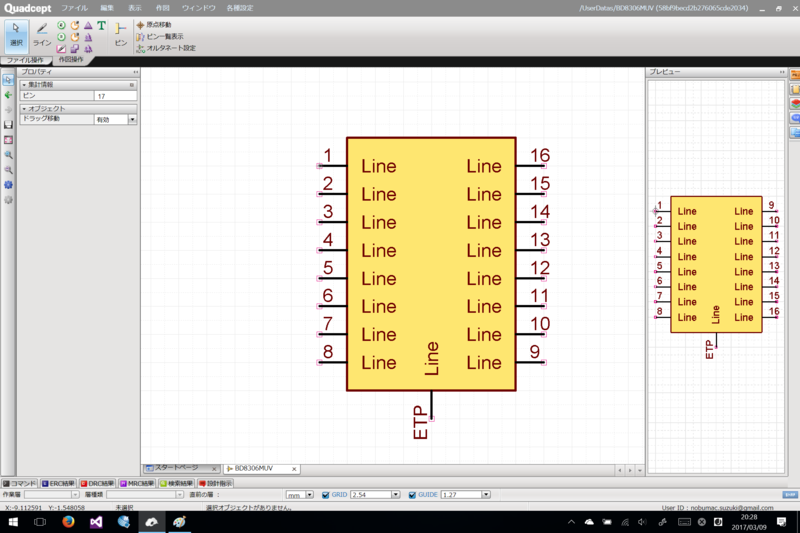This screenshot has width=800, height=533.
Task: Click the save floppy icon in sidebar
Action: 8,124
